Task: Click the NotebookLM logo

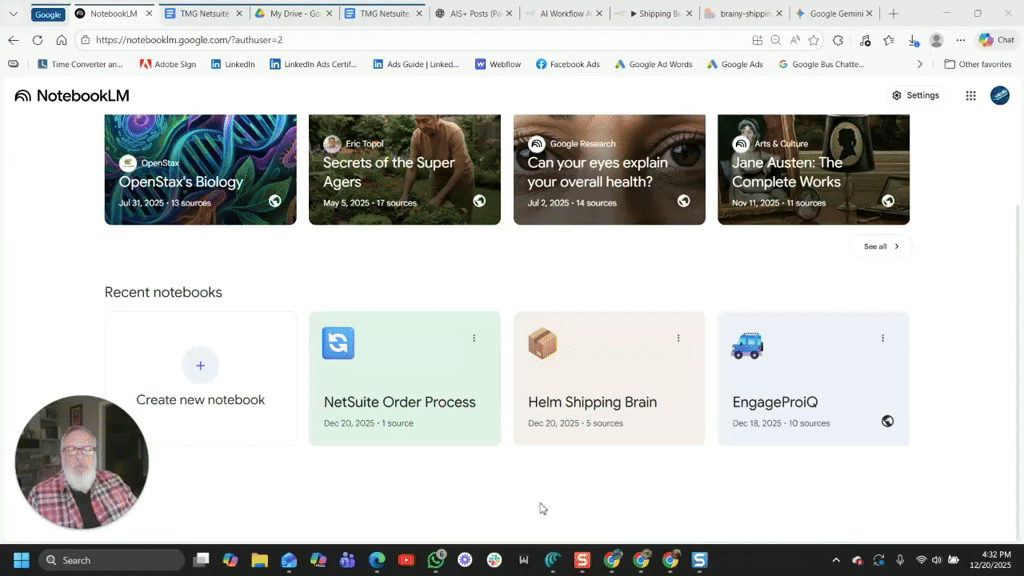Action: 72,95
